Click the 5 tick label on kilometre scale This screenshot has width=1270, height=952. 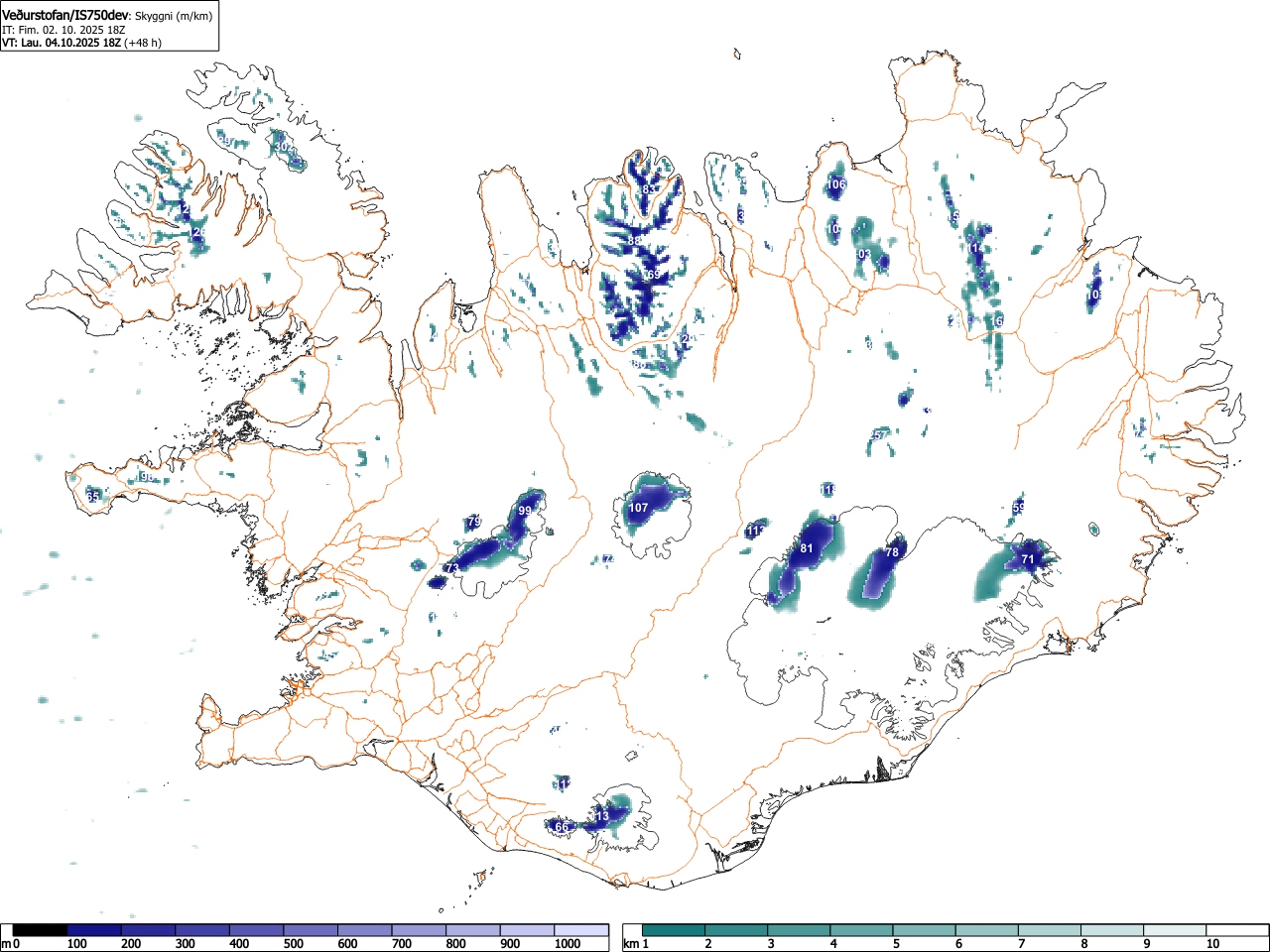coord(895,944)
